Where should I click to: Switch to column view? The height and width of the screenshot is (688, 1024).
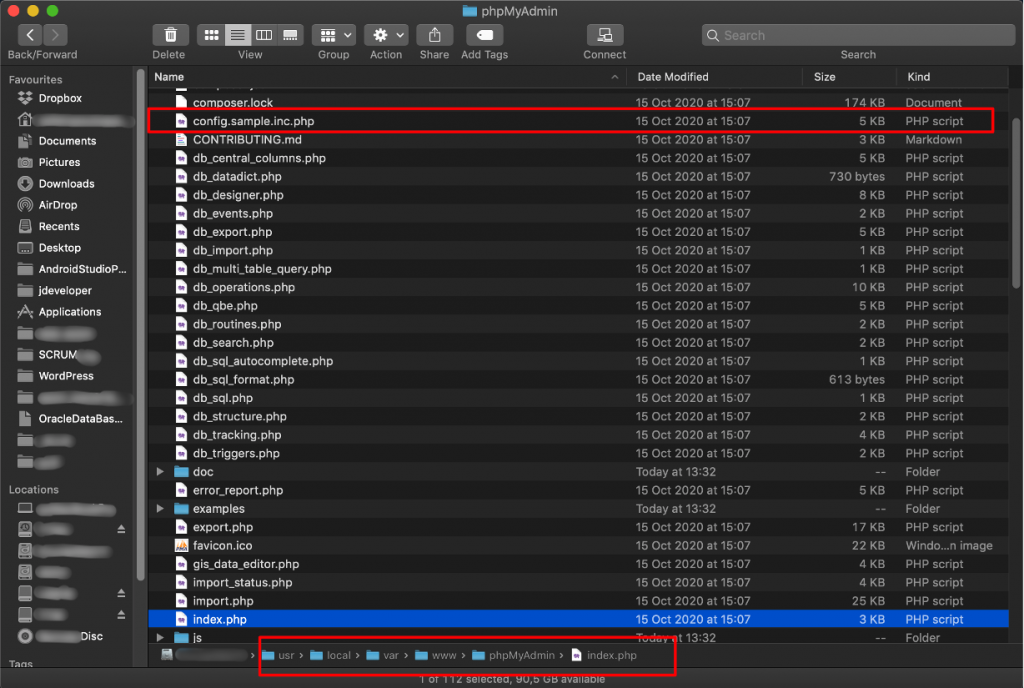tap(264, 35)
